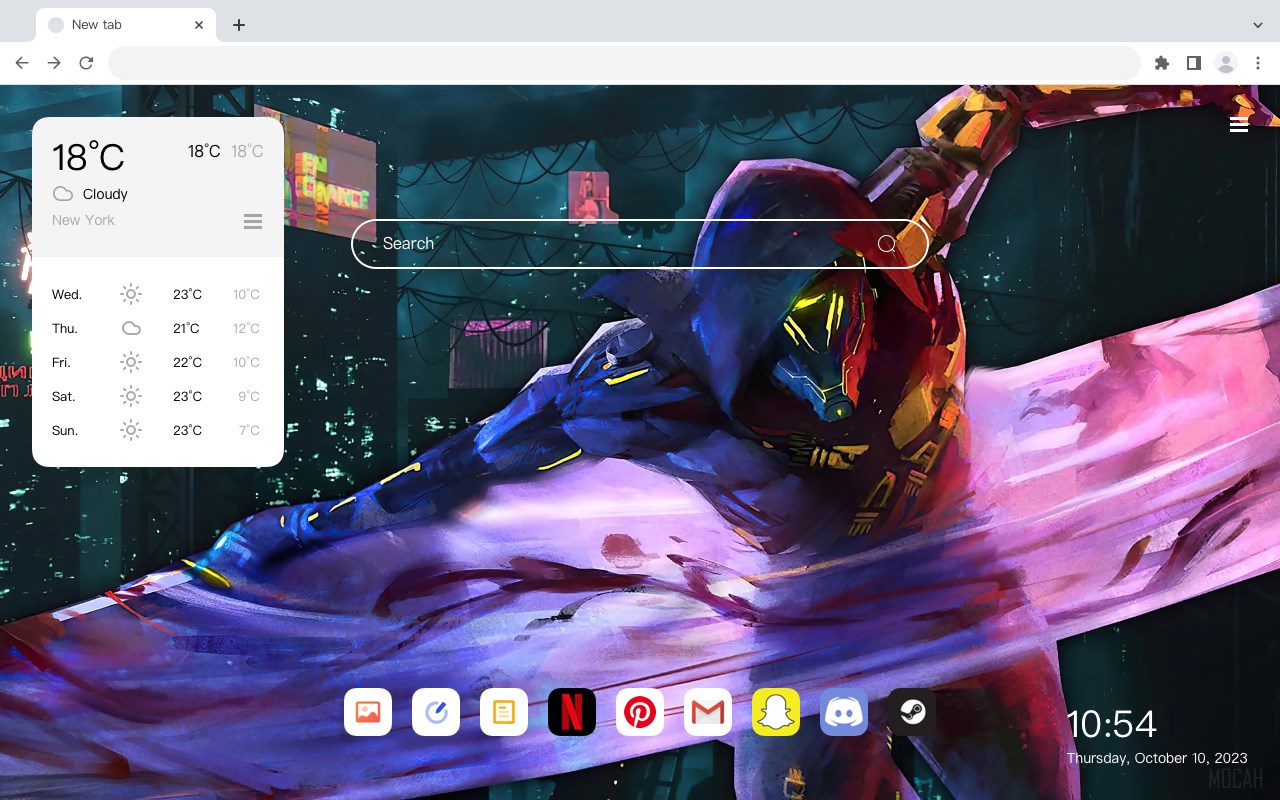Image resolution: width=1280 pixels, height=800 pixels.
Task: Select the Sat. forecast row label
Action: point(64,396)
